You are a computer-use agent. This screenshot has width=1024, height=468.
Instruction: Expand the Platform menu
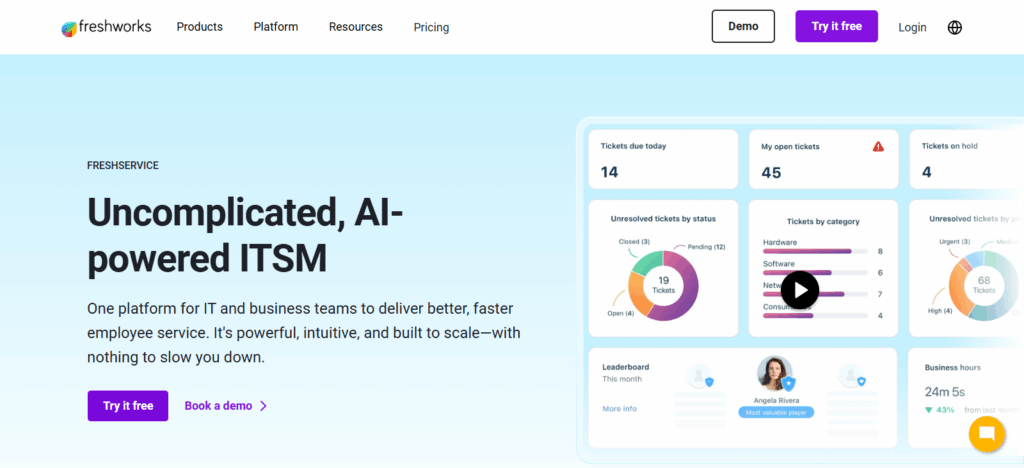point(276,27)
